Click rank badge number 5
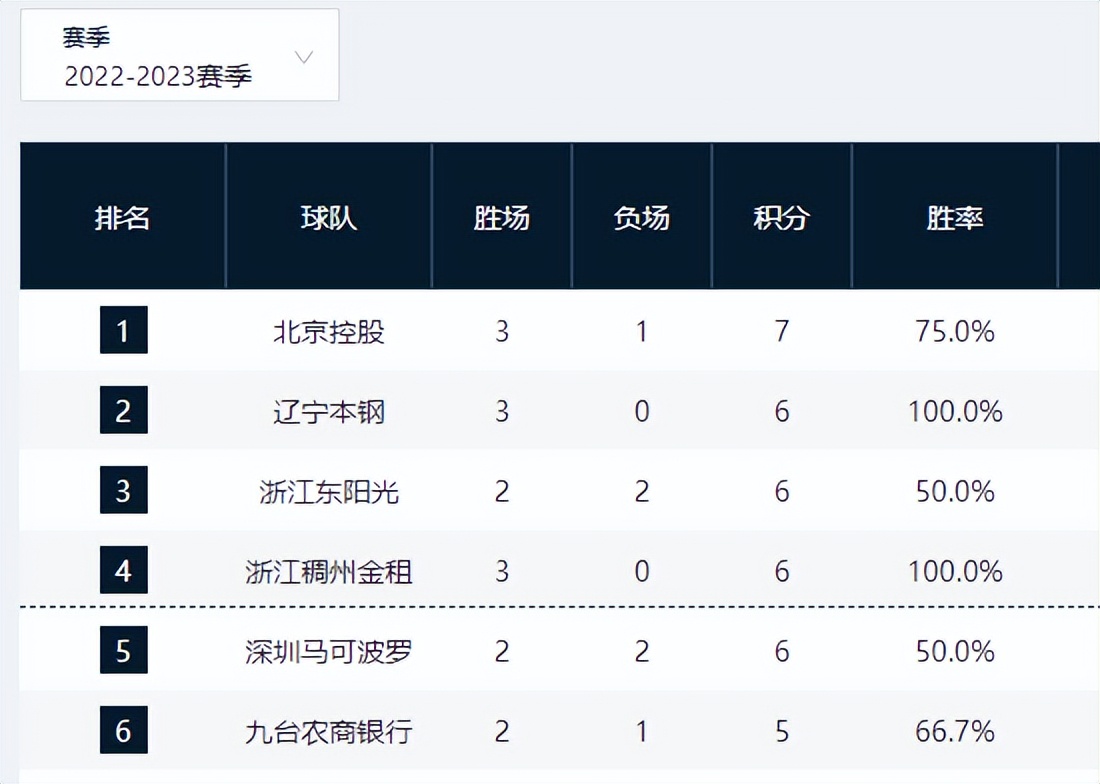The height and width of the screenshot is (784, 1100). tap(123, 651)
